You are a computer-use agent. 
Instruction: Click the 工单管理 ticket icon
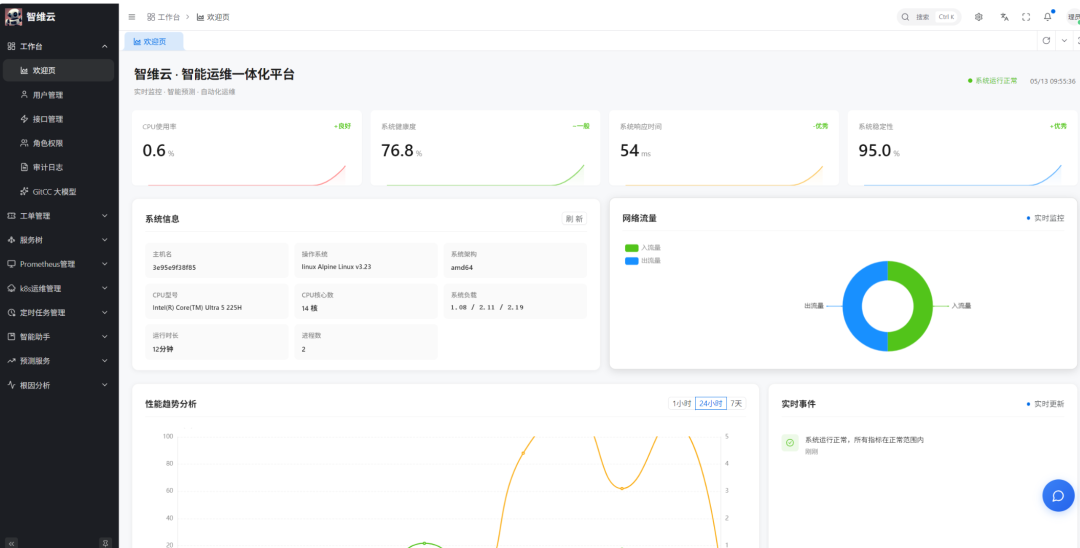click(x=11, y=215)
